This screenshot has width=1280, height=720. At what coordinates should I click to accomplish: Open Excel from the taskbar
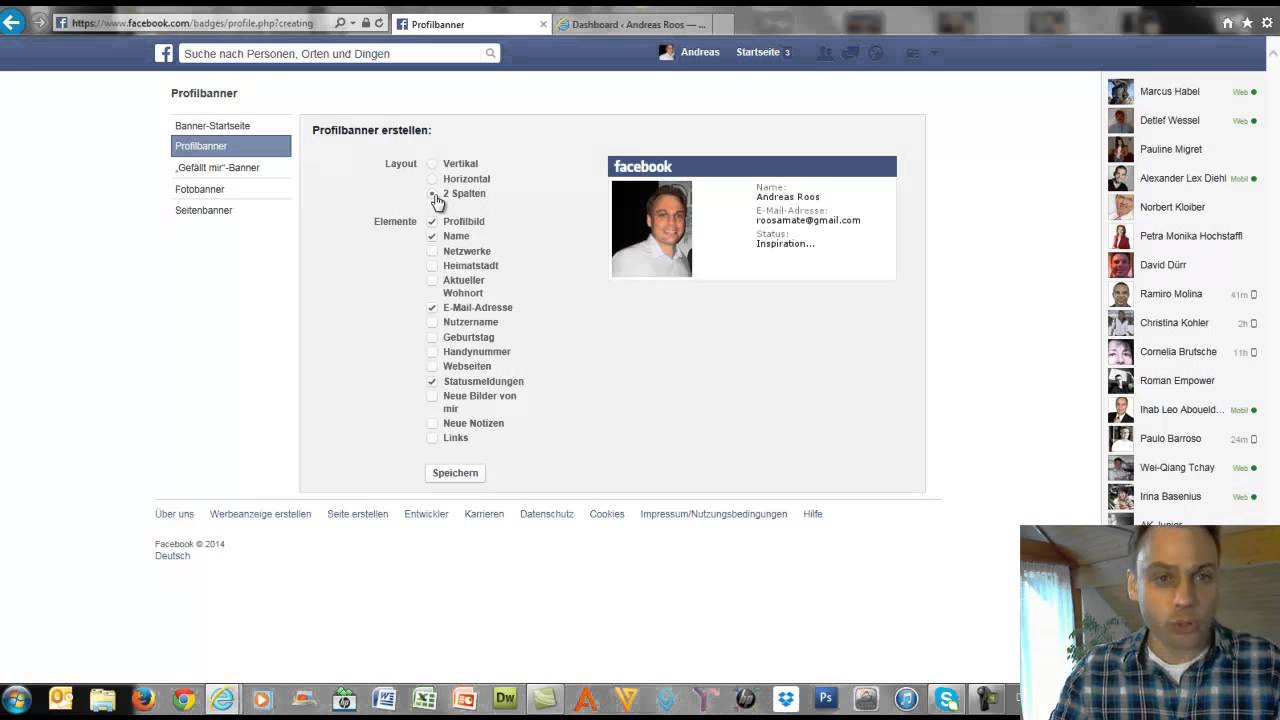click(424, 699)
